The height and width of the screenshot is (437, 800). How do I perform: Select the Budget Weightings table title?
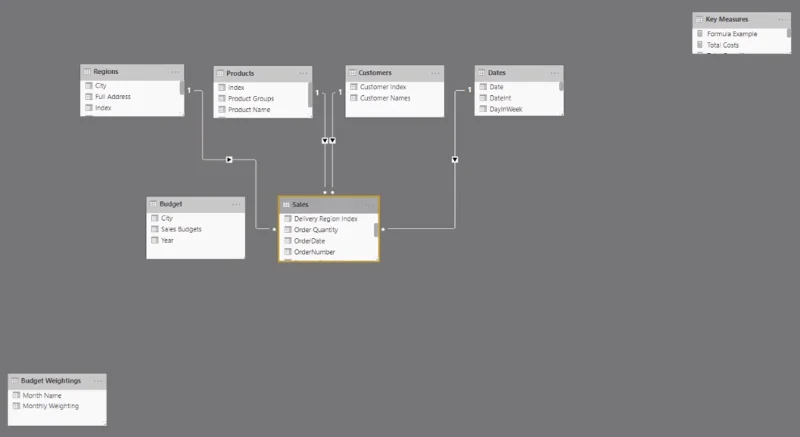[x=51, y=381]
